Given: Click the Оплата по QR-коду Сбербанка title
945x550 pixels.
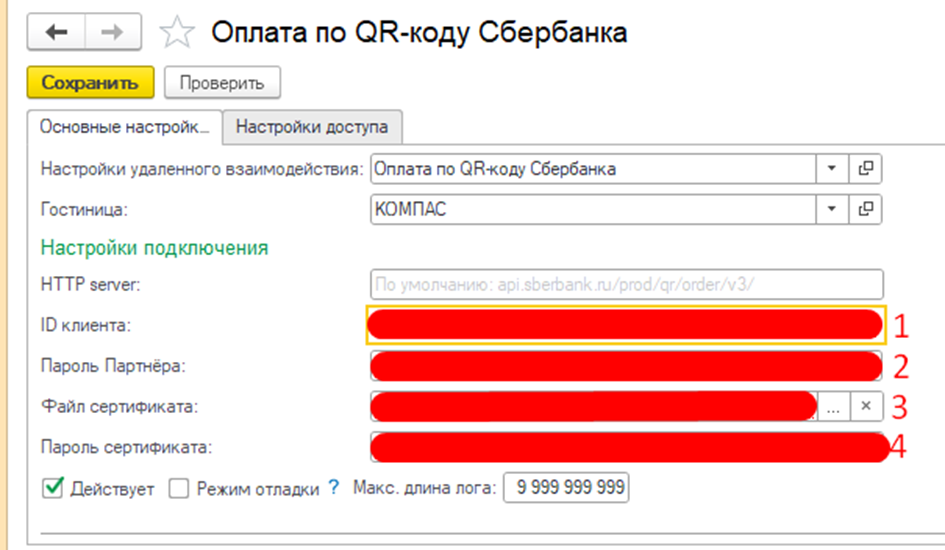Looking at the screenshot, I should [419, 33].
